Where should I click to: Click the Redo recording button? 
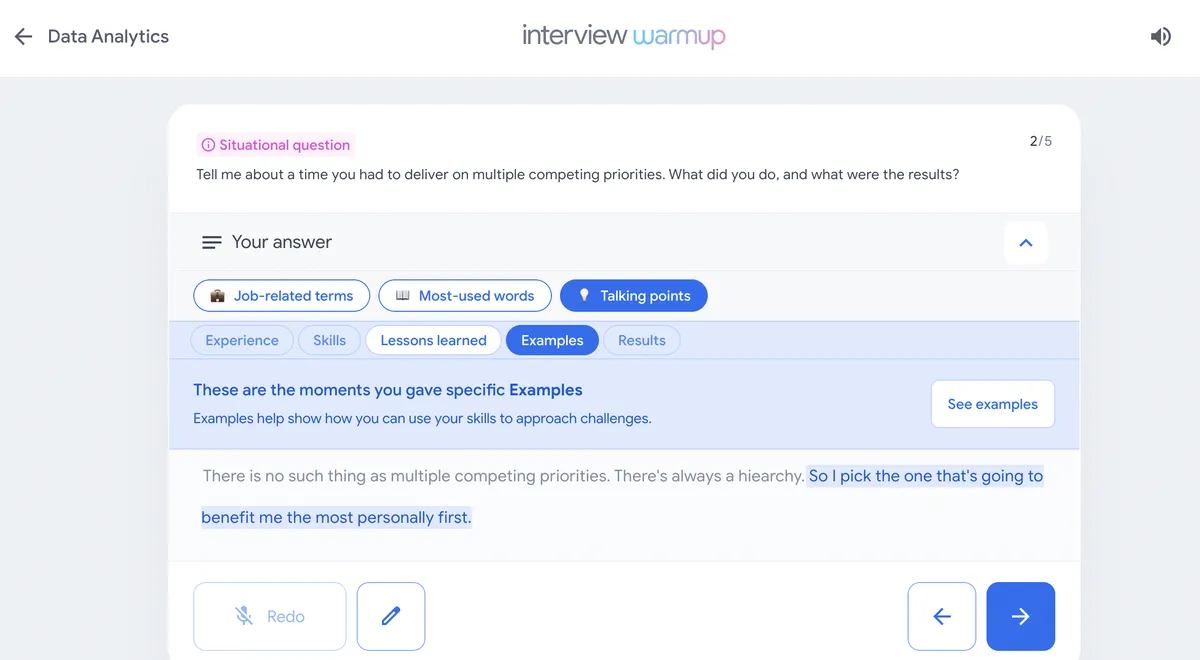[x=270, y=616]
